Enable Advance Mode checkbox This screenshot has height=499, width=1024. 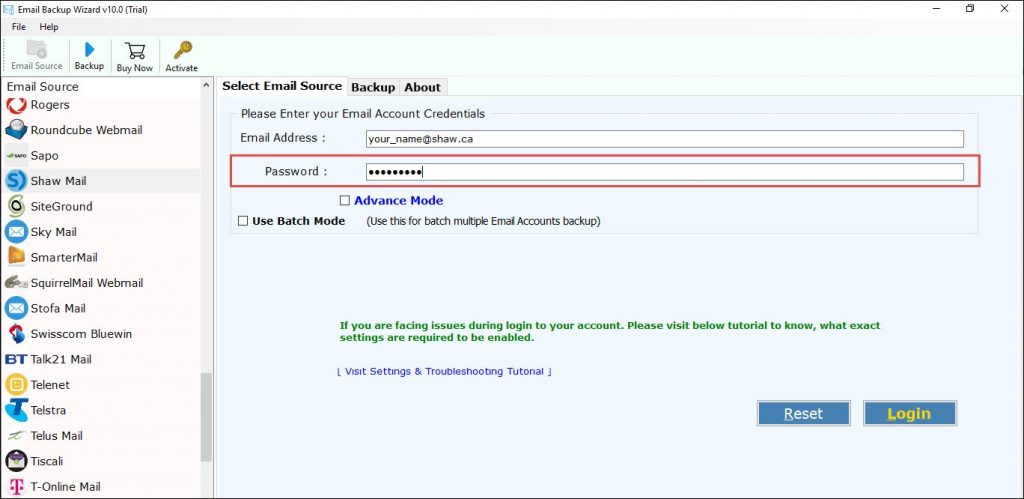pos(345,200)
